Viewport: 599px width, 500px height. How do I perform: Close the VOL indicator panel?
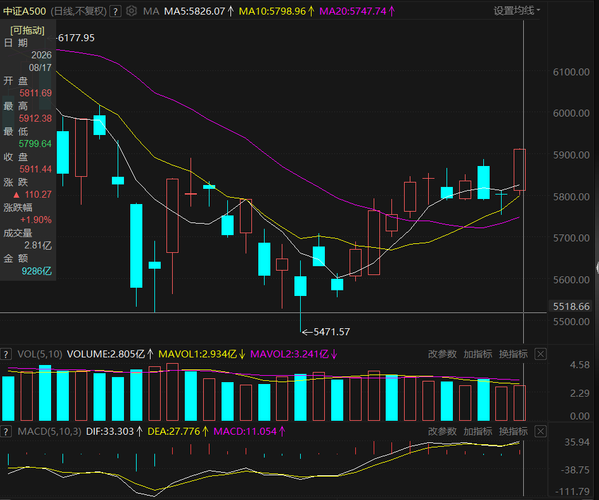(540, 354)
